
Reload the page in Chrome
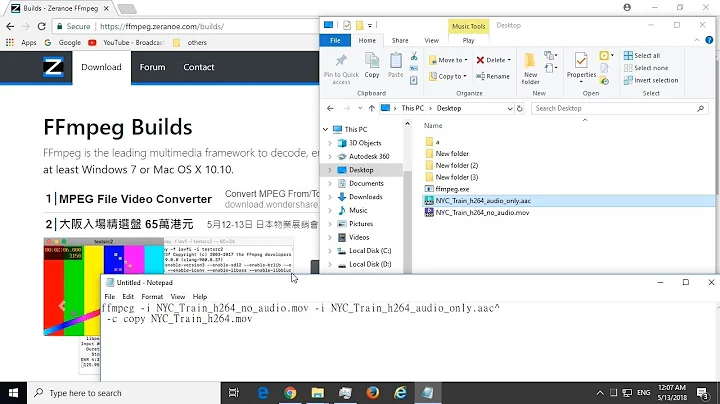tap(41, 26)
